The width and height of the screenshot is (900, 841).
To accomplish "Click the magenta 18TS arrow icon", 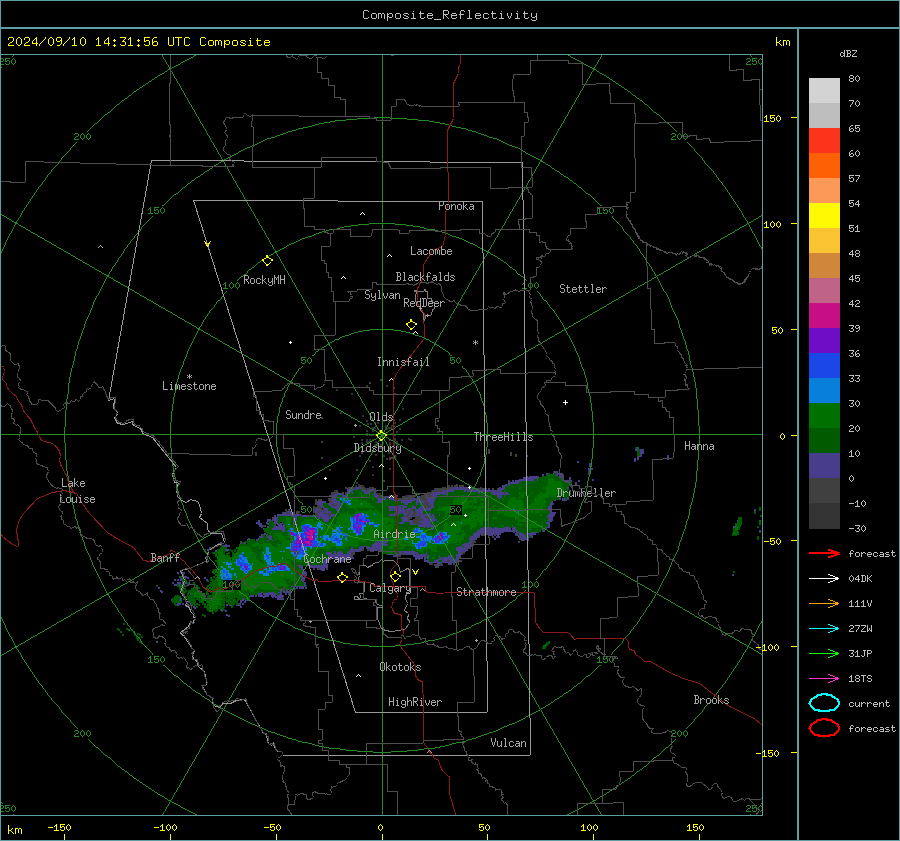I will (824, 679).
